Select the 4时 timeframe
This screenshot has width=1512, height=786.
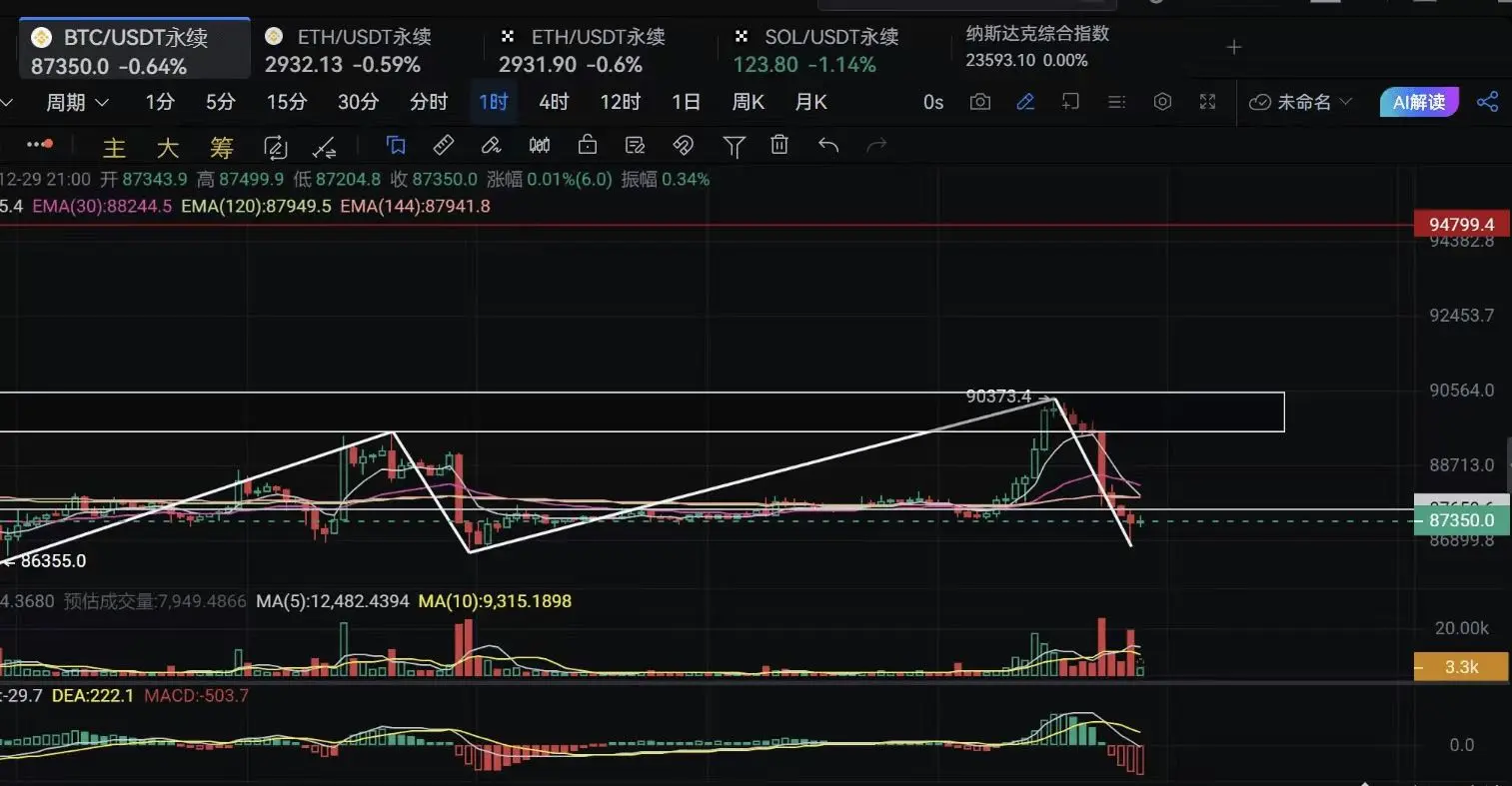(x=554, y=102)
